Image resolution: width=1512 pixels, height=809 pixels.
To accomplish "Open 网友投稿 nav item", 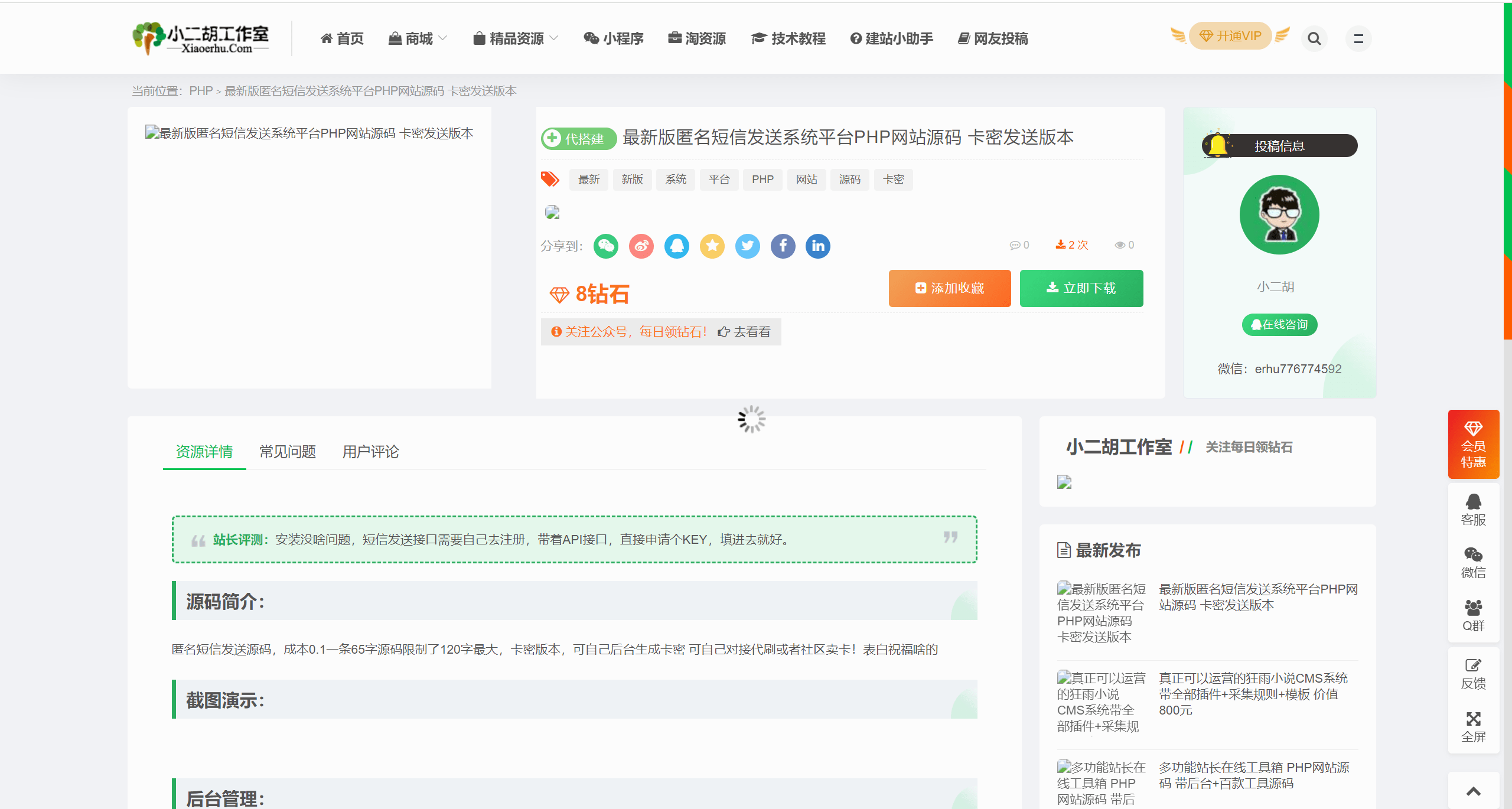I will 993,38.
